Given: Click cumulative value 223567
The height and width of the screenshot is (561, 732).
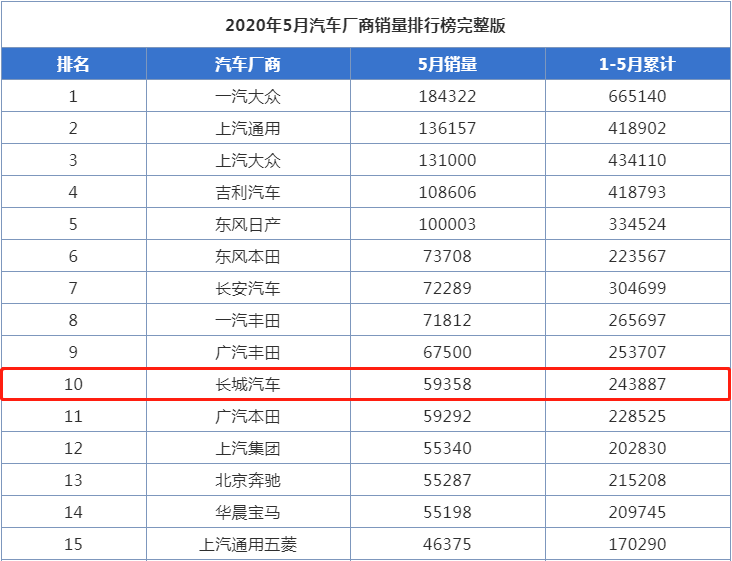Looking at the screenshot, I should [x=637, y=256].
